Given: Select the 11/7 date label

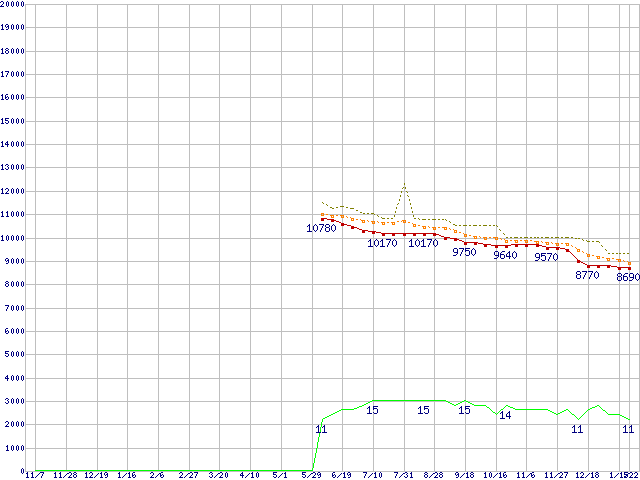Looking at the screenshot, I should [34, 476].
